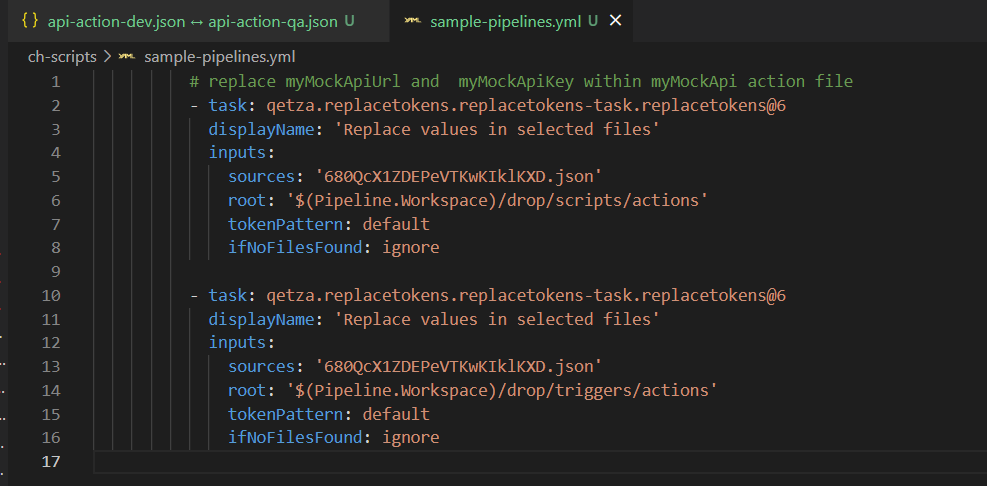Select line number 17 in the gutter
987x486 pixels.
[52, 461]
